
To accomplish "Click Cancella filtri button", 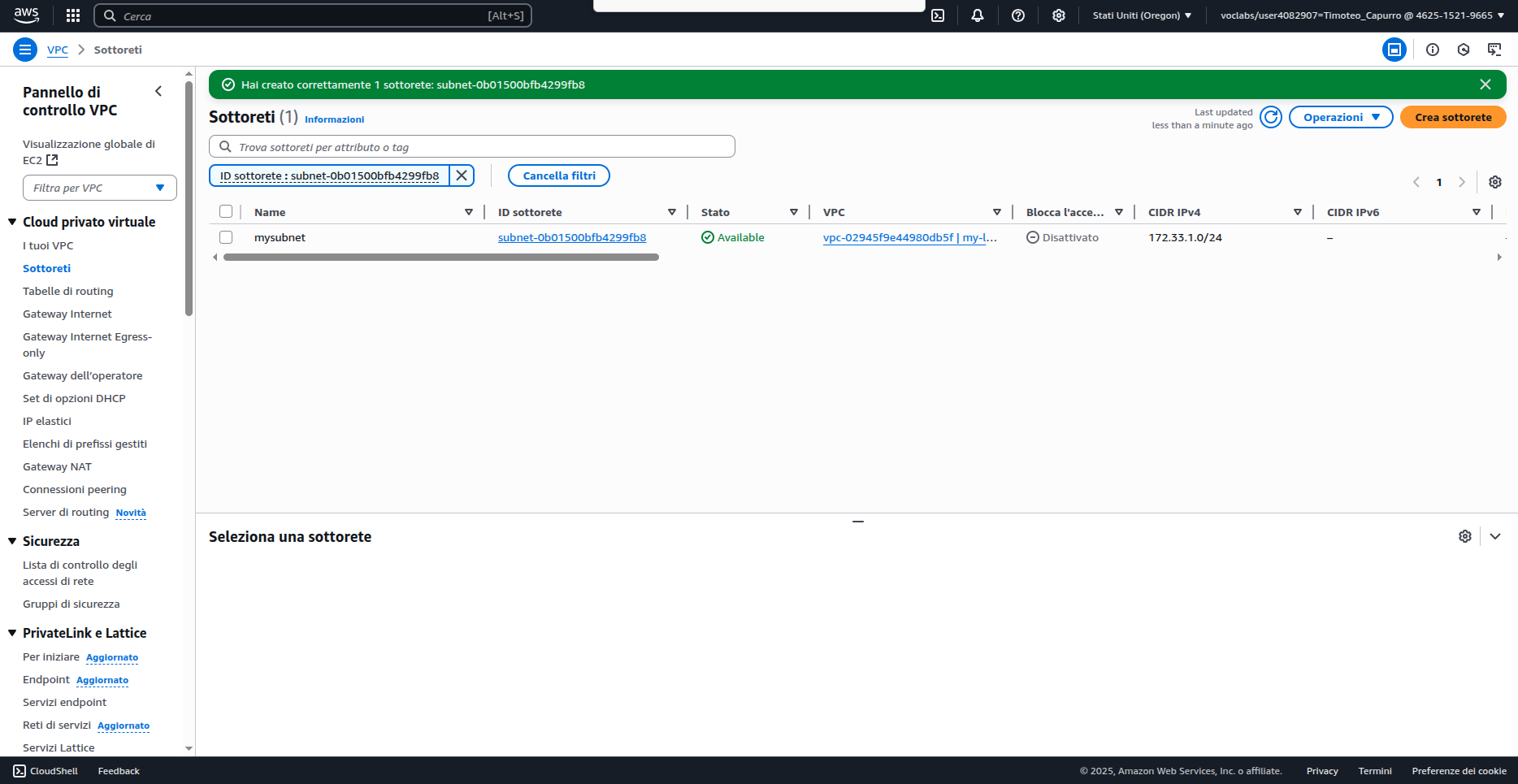I will (x=559, y=175).
